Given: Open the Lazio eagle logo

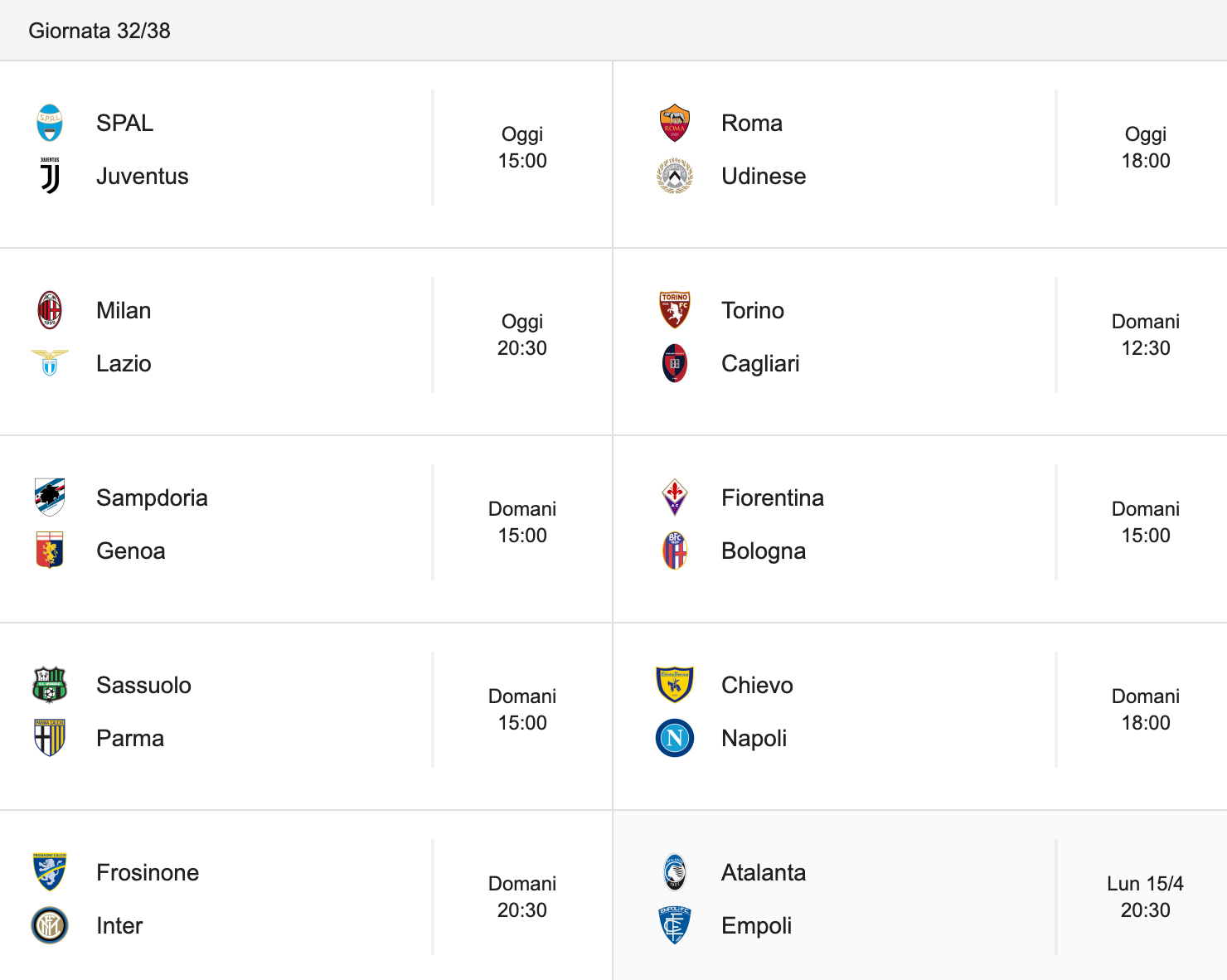Looking at the screenshot, I should click(x=50, y=363).
